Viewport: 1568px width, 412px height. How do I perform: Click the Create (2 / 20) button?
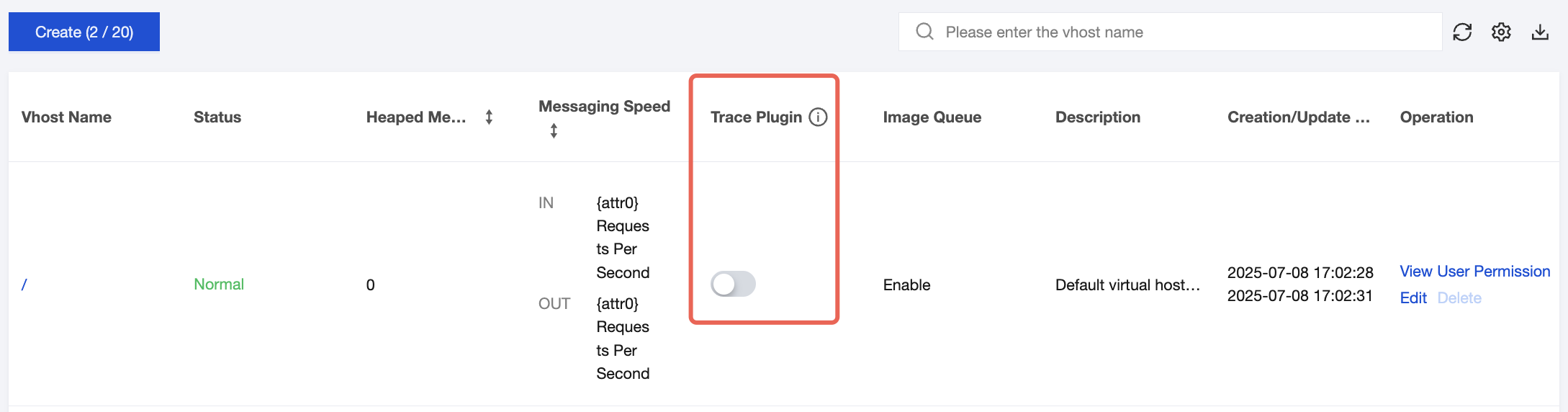(x=84, y=32)
